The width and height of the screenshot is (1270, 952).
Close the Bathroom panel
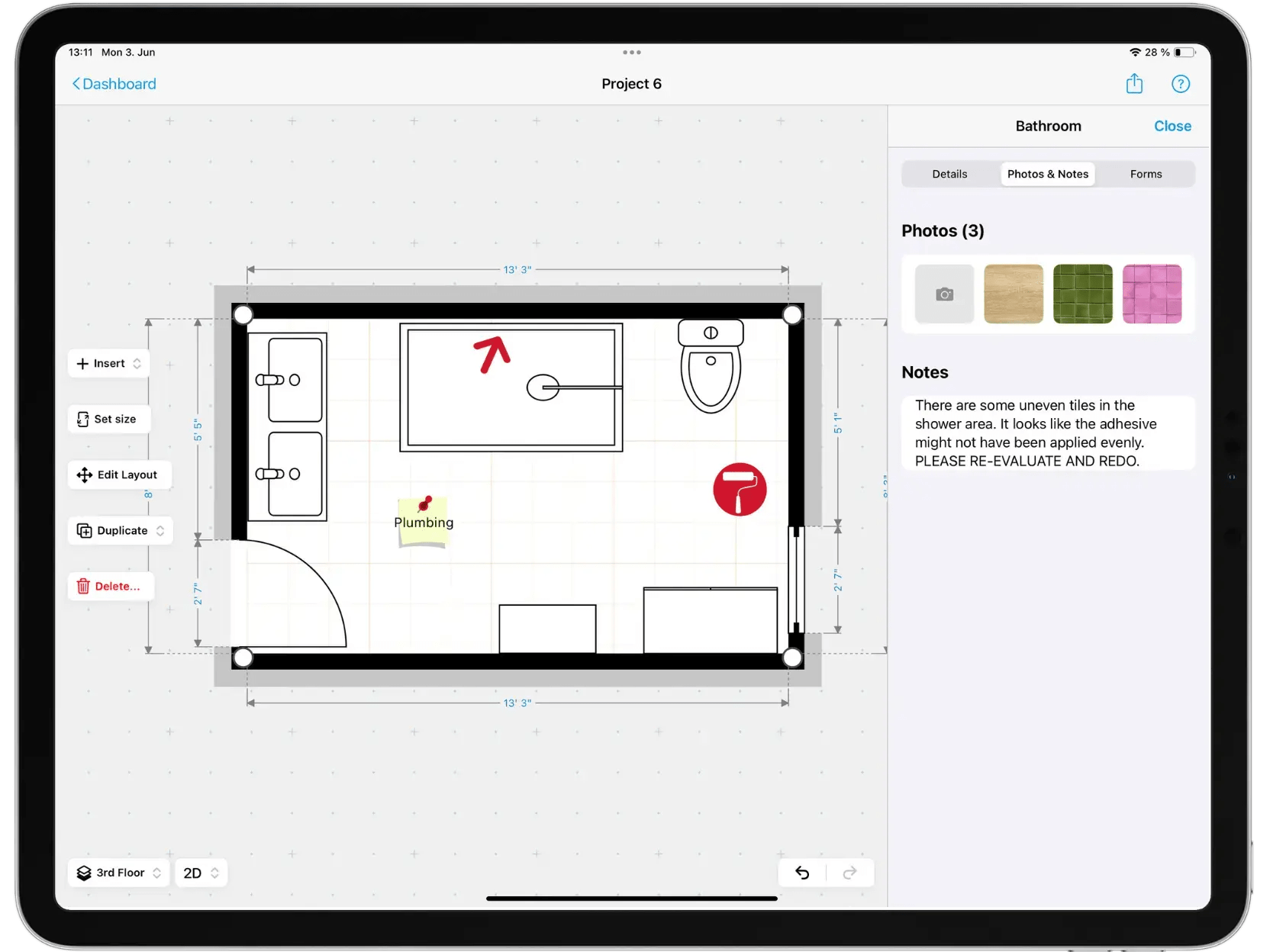[1172, 126]
